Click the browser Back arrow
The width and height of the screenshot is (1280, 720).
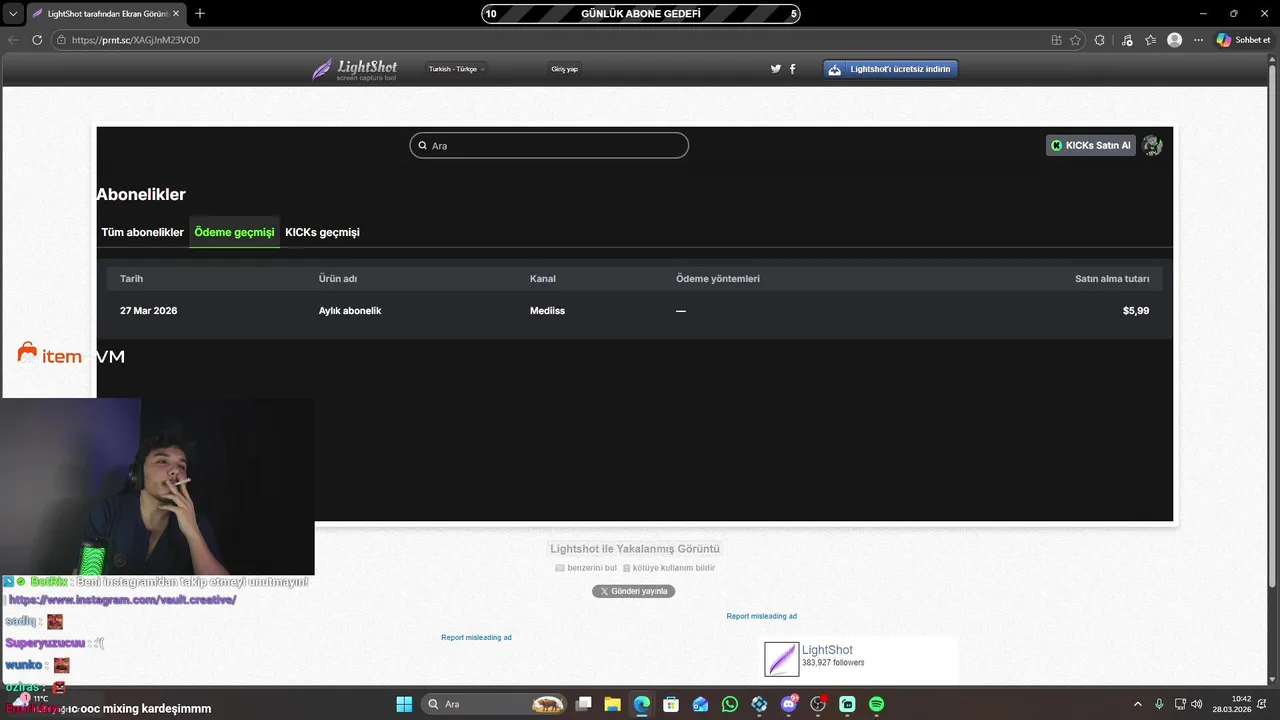coord(13,40)
